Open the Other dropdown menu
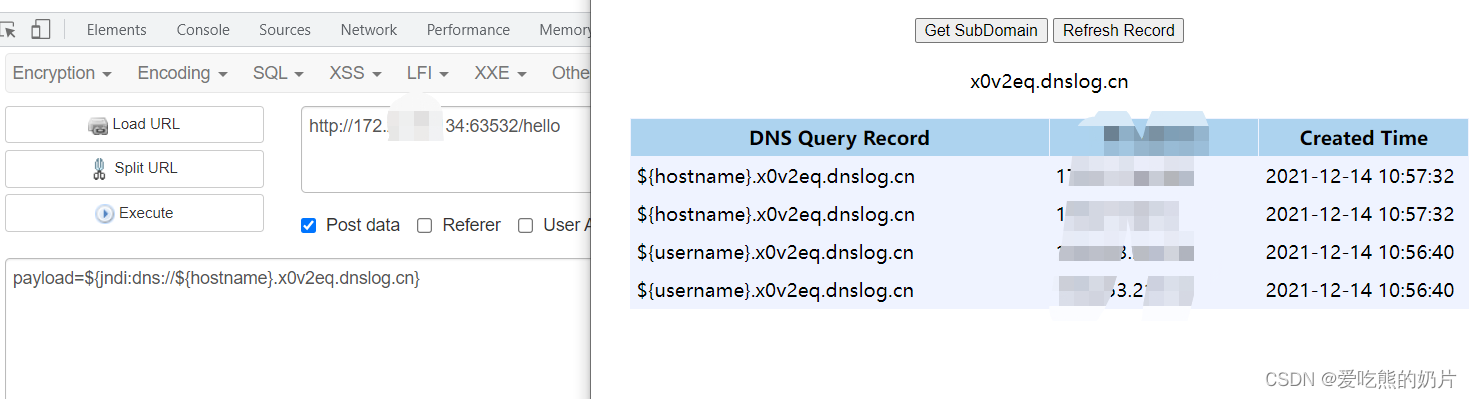Image resolution: width=1472 pixels, height=399 pixels. 571,73
